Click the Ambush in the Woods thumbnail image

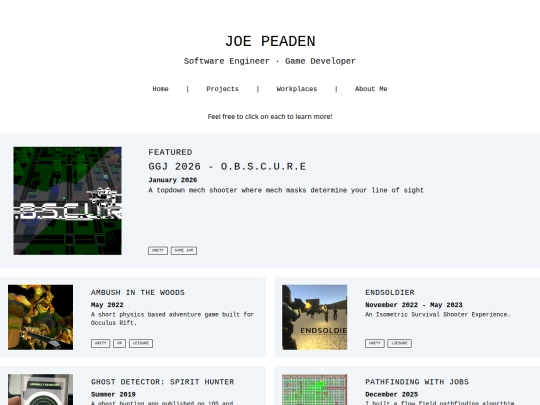pyautogui.click(x=41, y=317)
